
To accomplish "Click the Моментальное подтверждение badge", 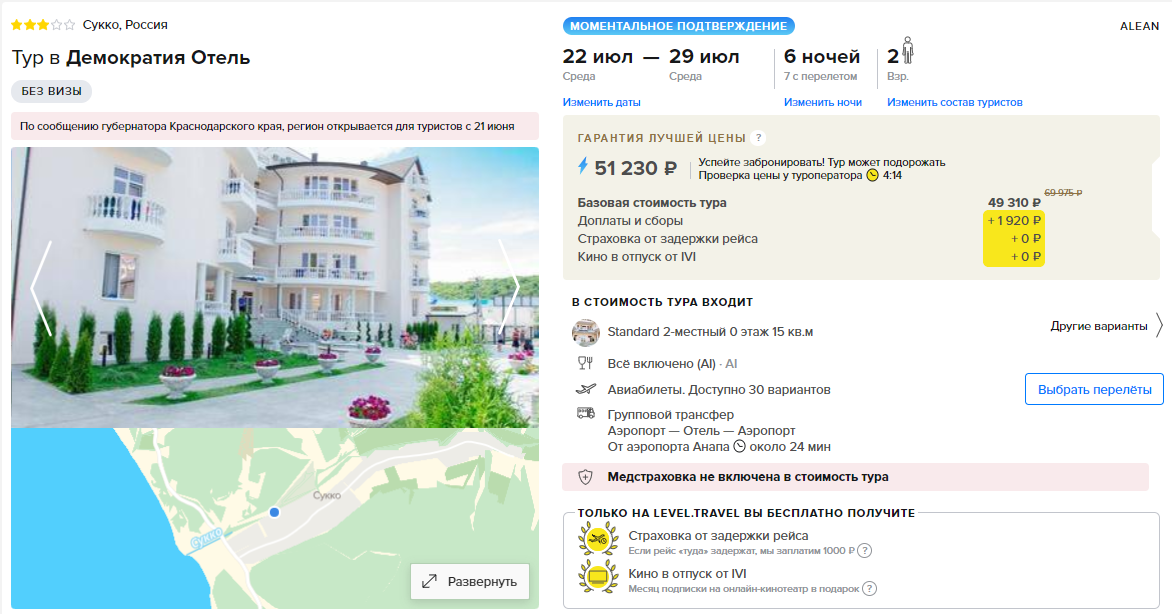I will [x=679, y=26].
